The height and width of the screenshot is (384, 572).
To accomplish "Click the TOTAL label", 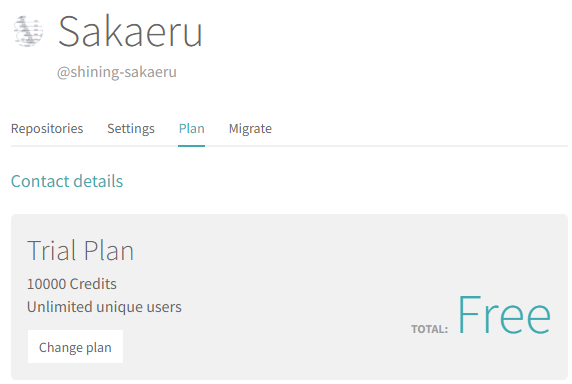I will point(430,329).
